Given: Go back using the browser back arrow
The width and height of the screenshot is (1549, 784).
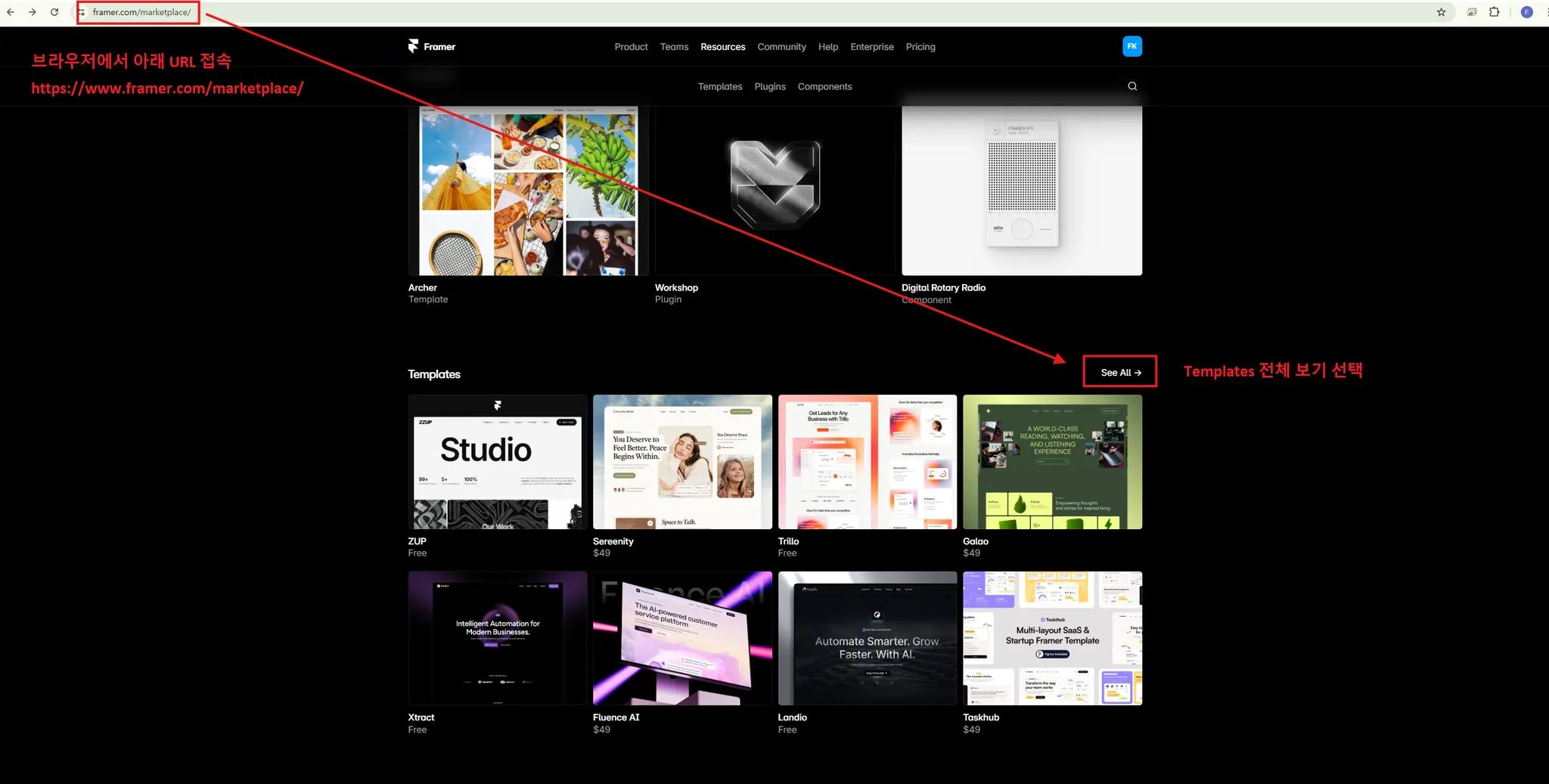Looking at the screenshot, I should tap(11, 12).
